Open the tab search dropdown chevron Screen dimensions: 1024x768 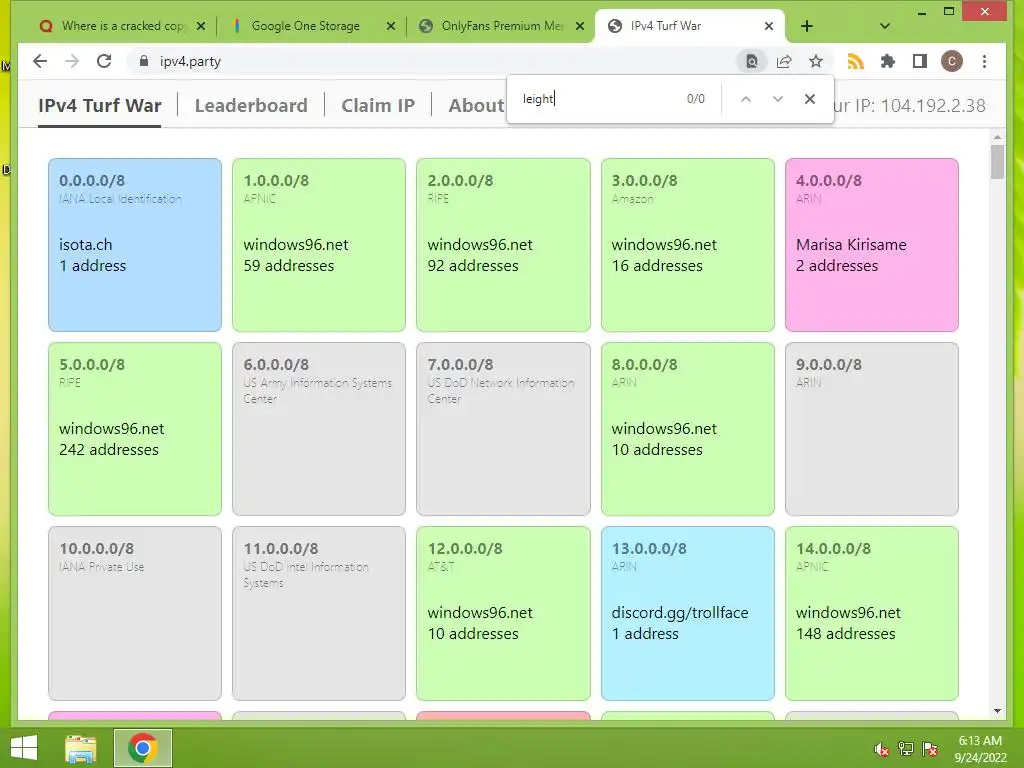tap(885, 26)
